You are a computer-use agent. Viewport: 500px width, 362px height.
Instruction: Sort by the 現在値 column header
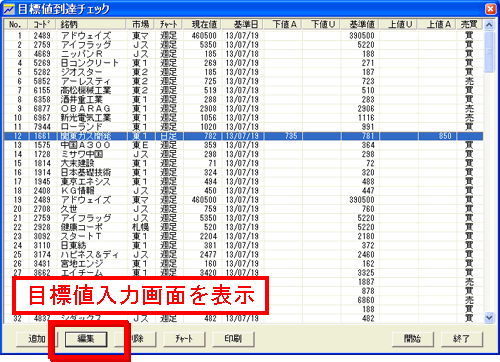point(202,24)
